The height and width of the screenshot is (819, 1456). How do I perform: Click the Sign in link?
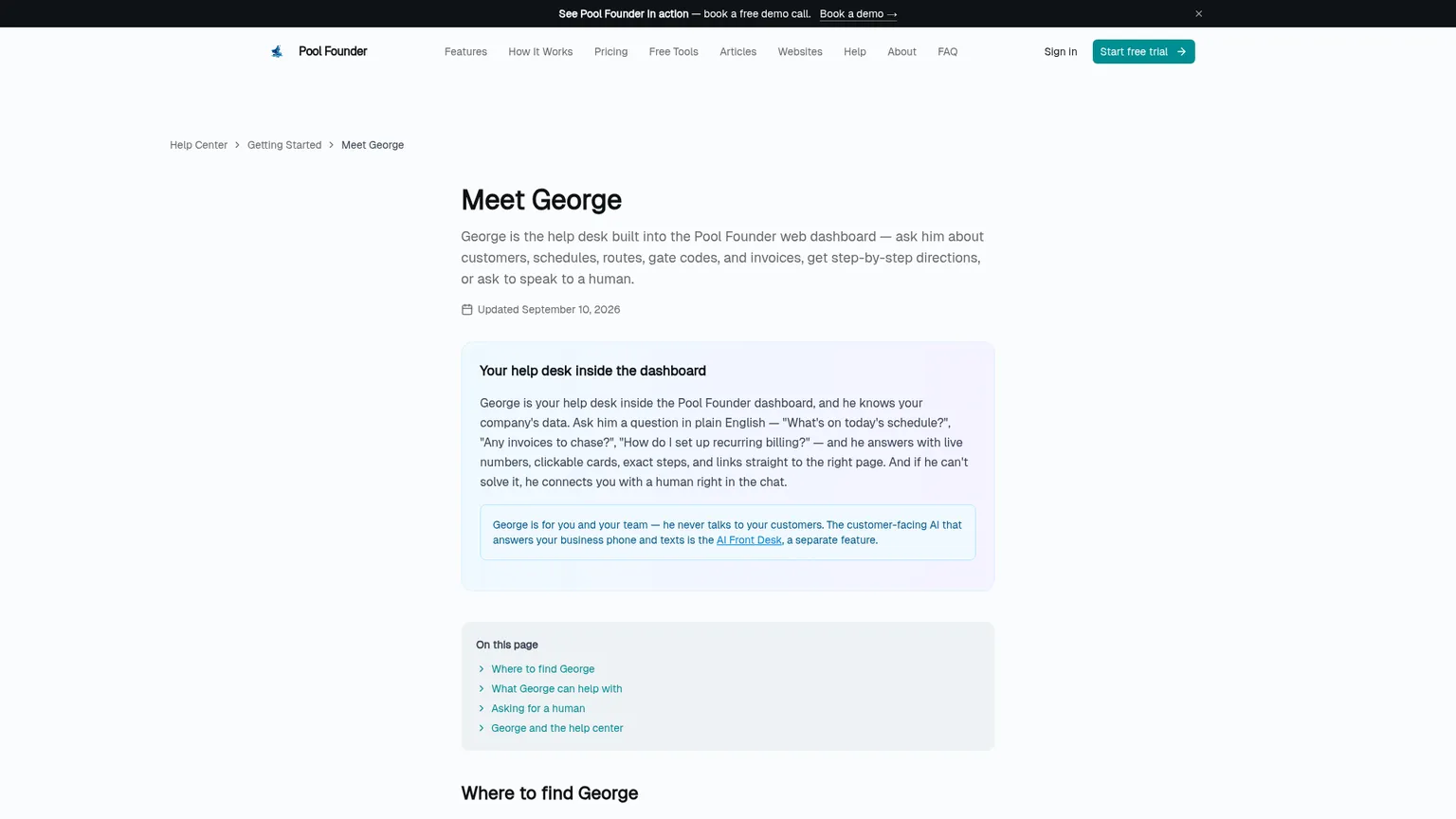1061,51
